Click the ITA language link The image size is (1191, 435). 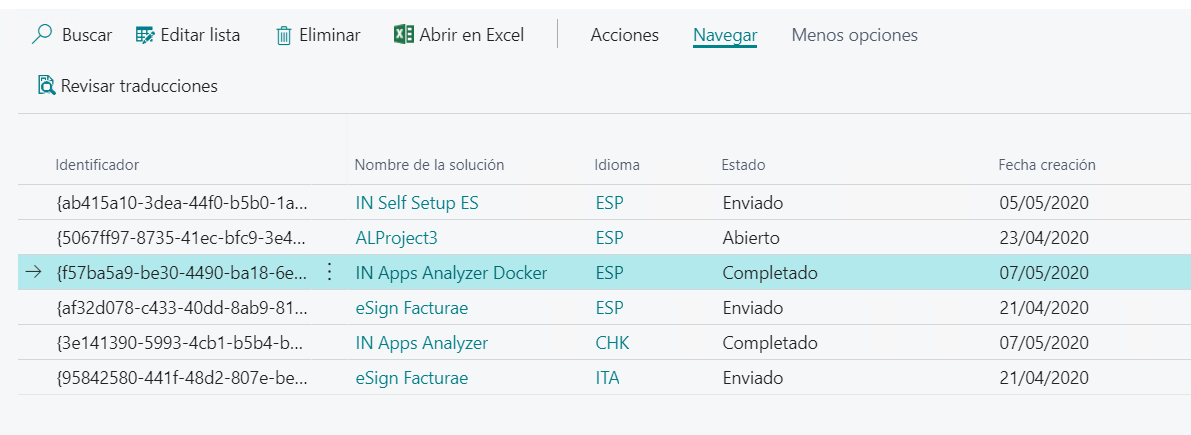pyautogui.click(x=608, y=377)
